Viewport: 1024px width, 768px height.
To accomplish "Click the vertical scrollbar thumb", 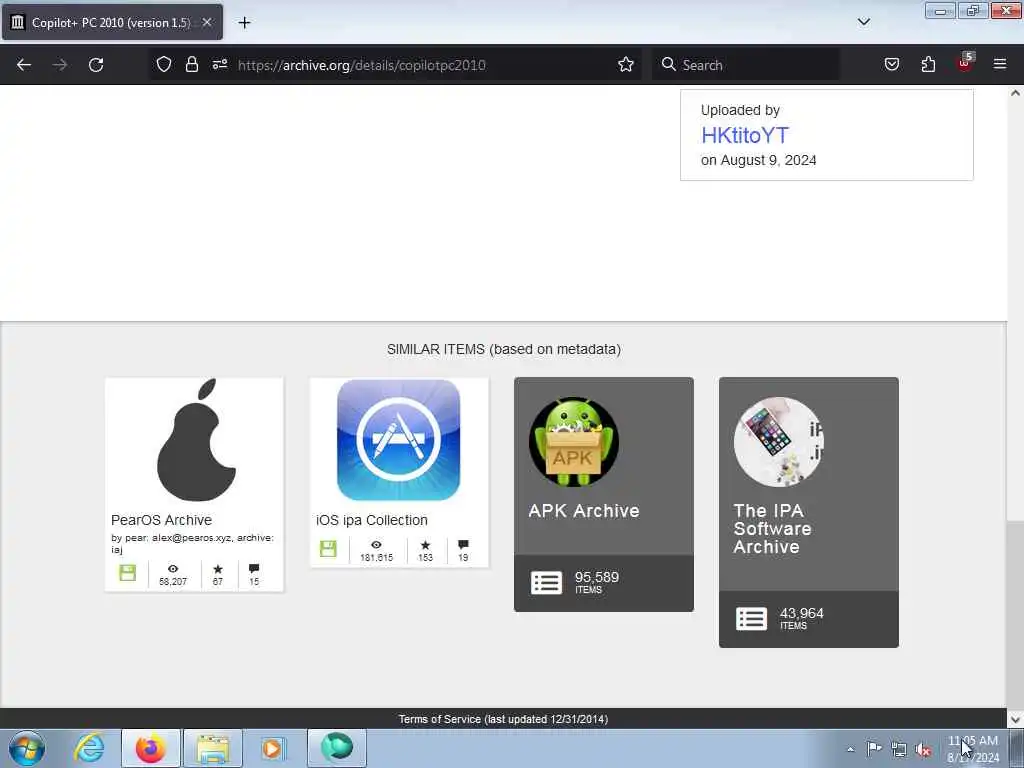I will coord(1015,615).
